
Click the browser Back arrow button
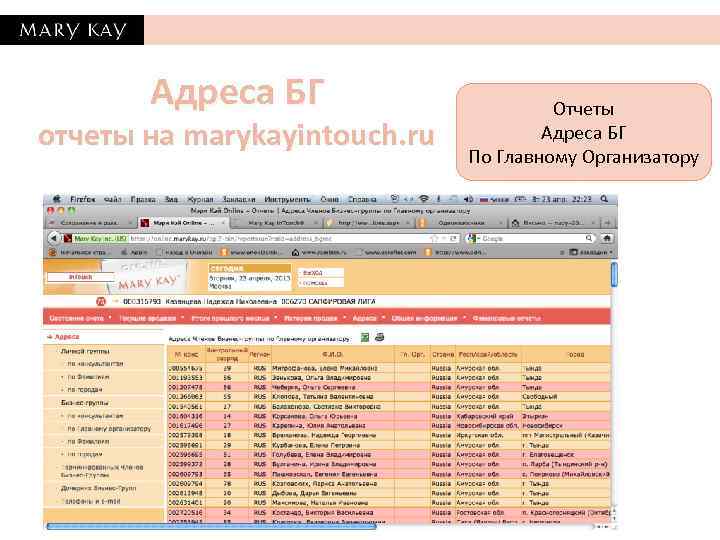[54, 238]
